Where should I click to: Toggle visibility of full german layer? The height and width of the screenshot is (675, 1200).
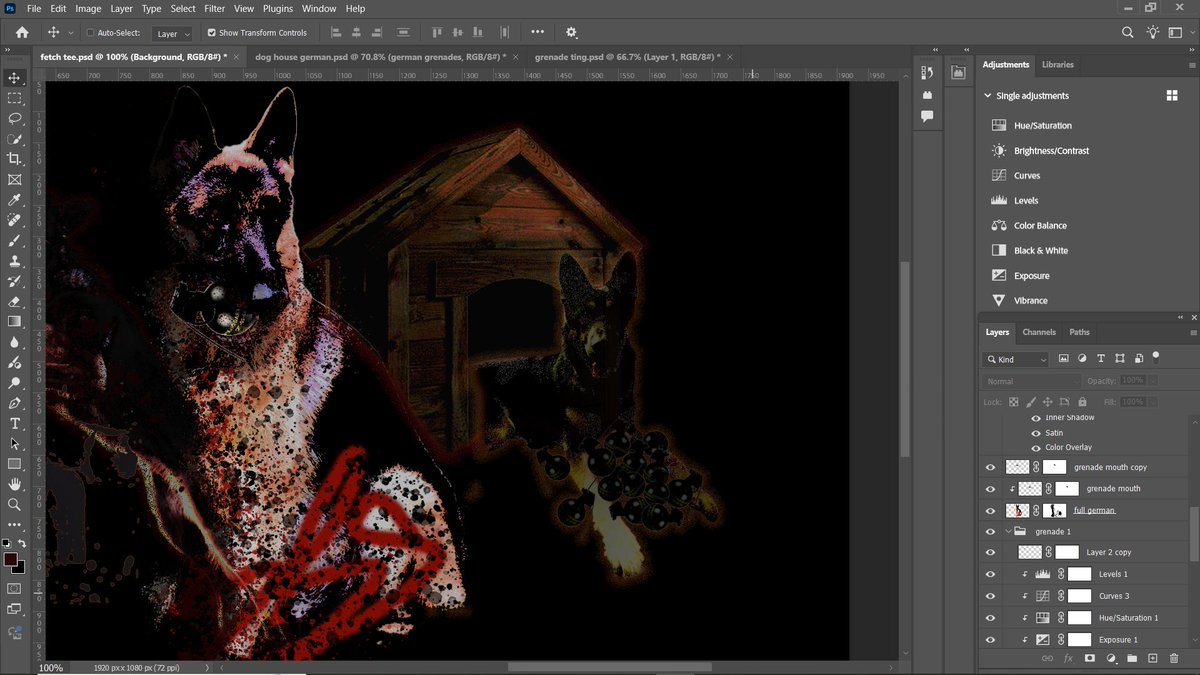point(991,510)
